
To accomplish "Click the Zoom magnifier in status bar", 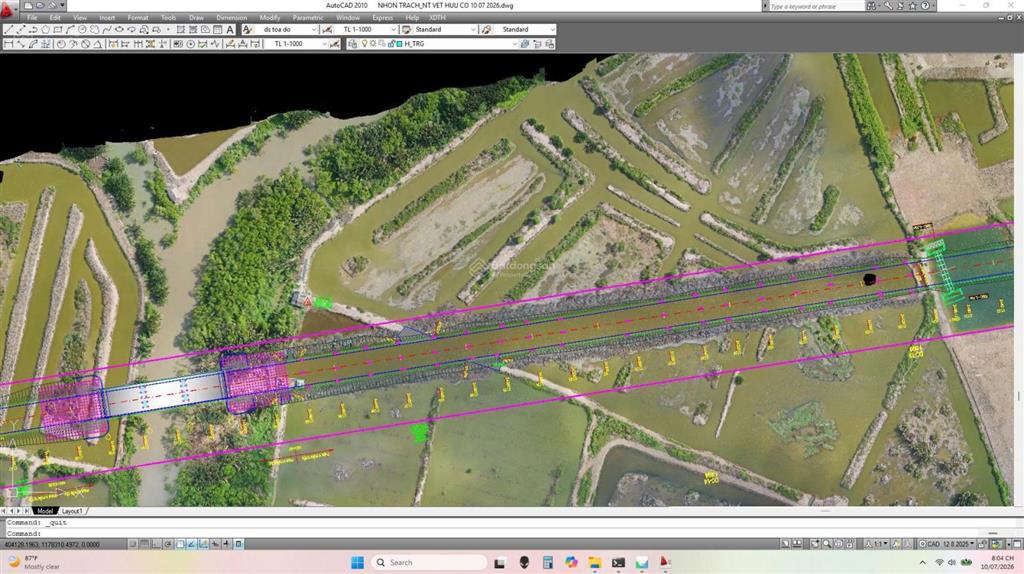I will (x=827, y=543).
